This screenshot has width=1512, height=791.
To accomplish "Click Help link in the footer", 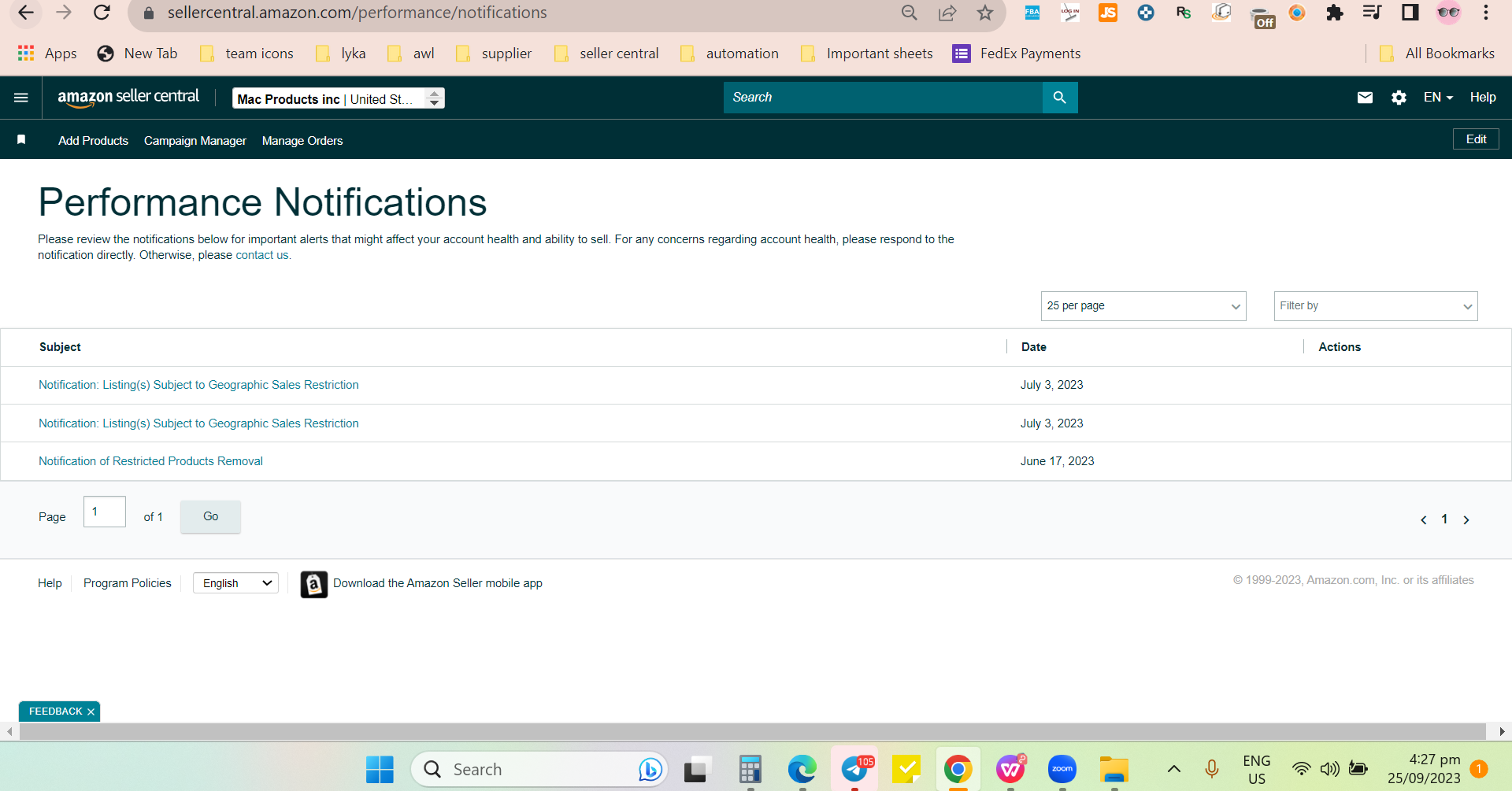I will (x=50, y=583).
